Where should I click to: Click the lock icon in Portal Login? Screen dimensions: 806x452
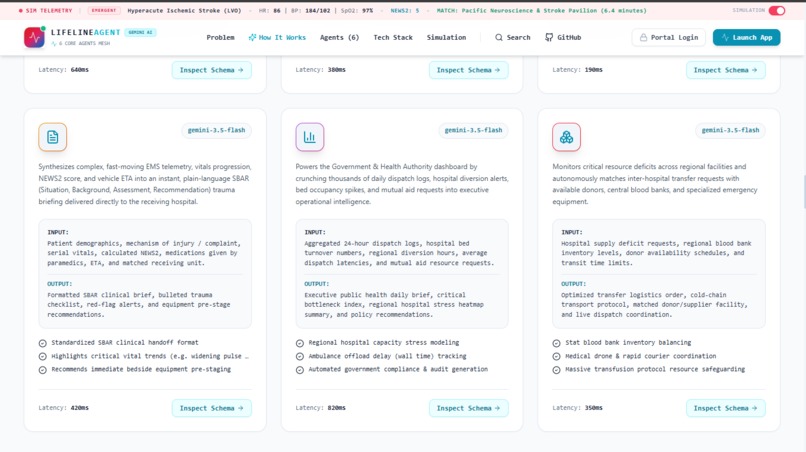[x=643, y=38]
